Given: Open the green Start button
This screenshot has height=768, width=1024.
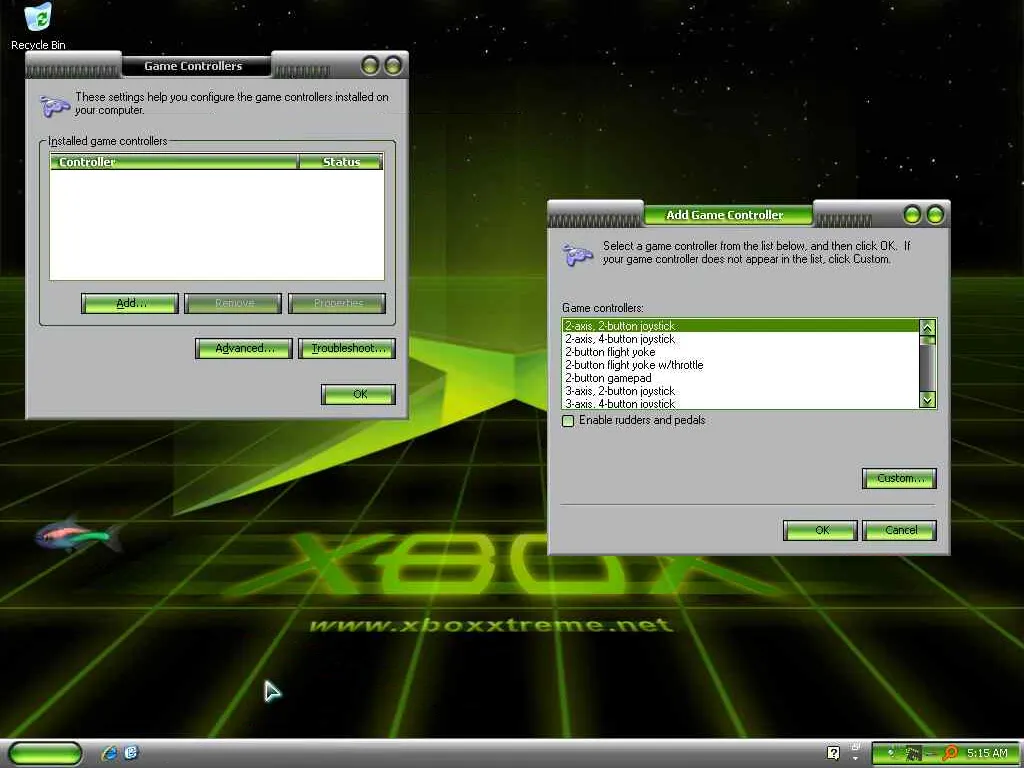Looking at the screenshot, I should 44,753.
